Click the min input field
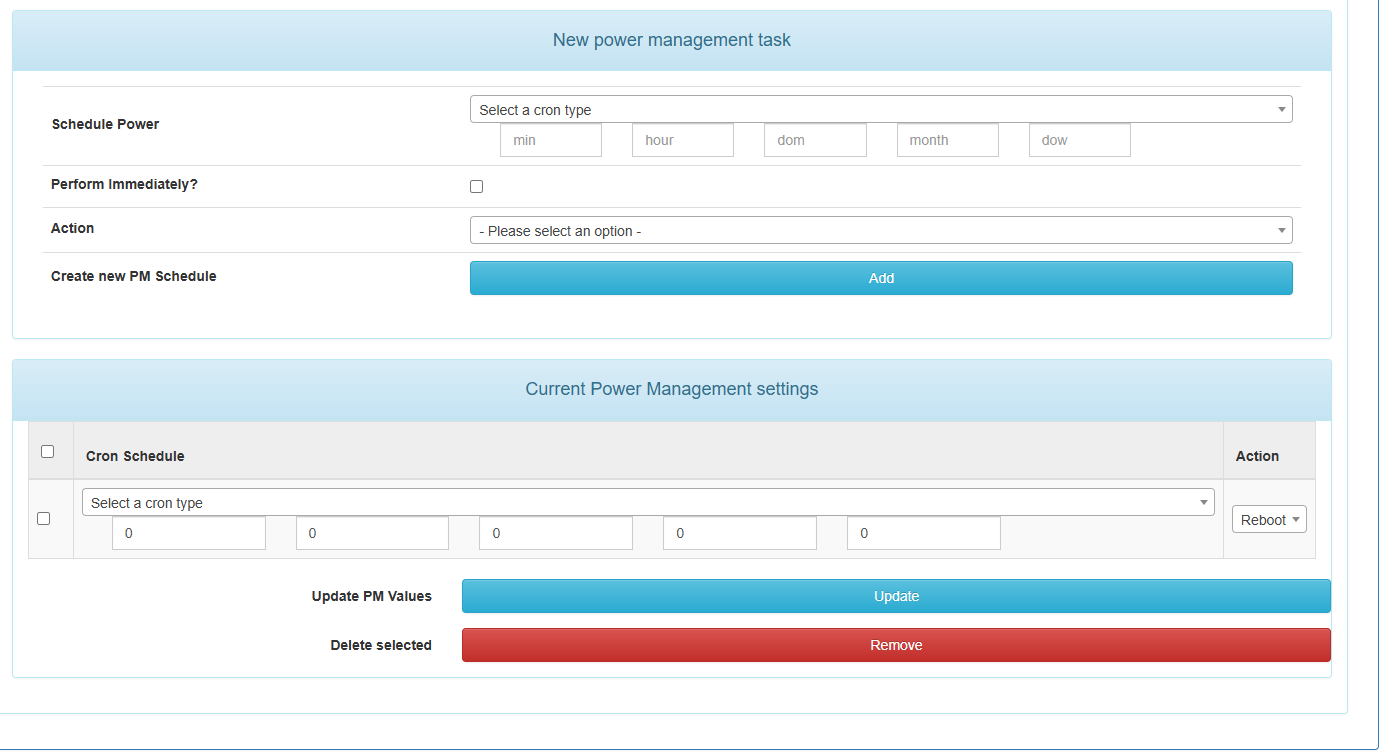1384x755 pixels. pos(551,140)
